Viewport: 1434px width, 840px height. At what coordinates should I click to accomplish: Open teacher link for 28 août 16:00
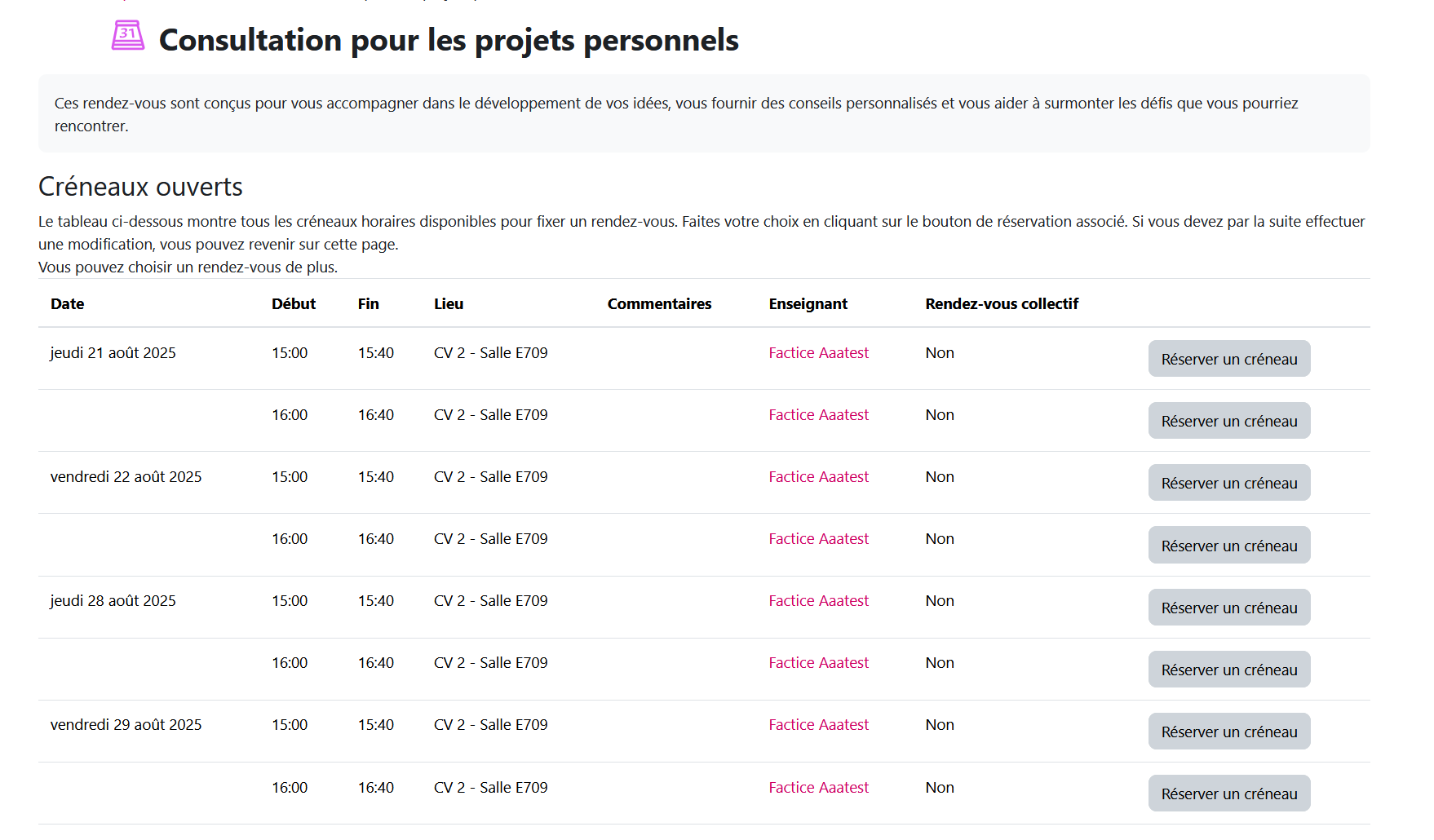[818, 663]
